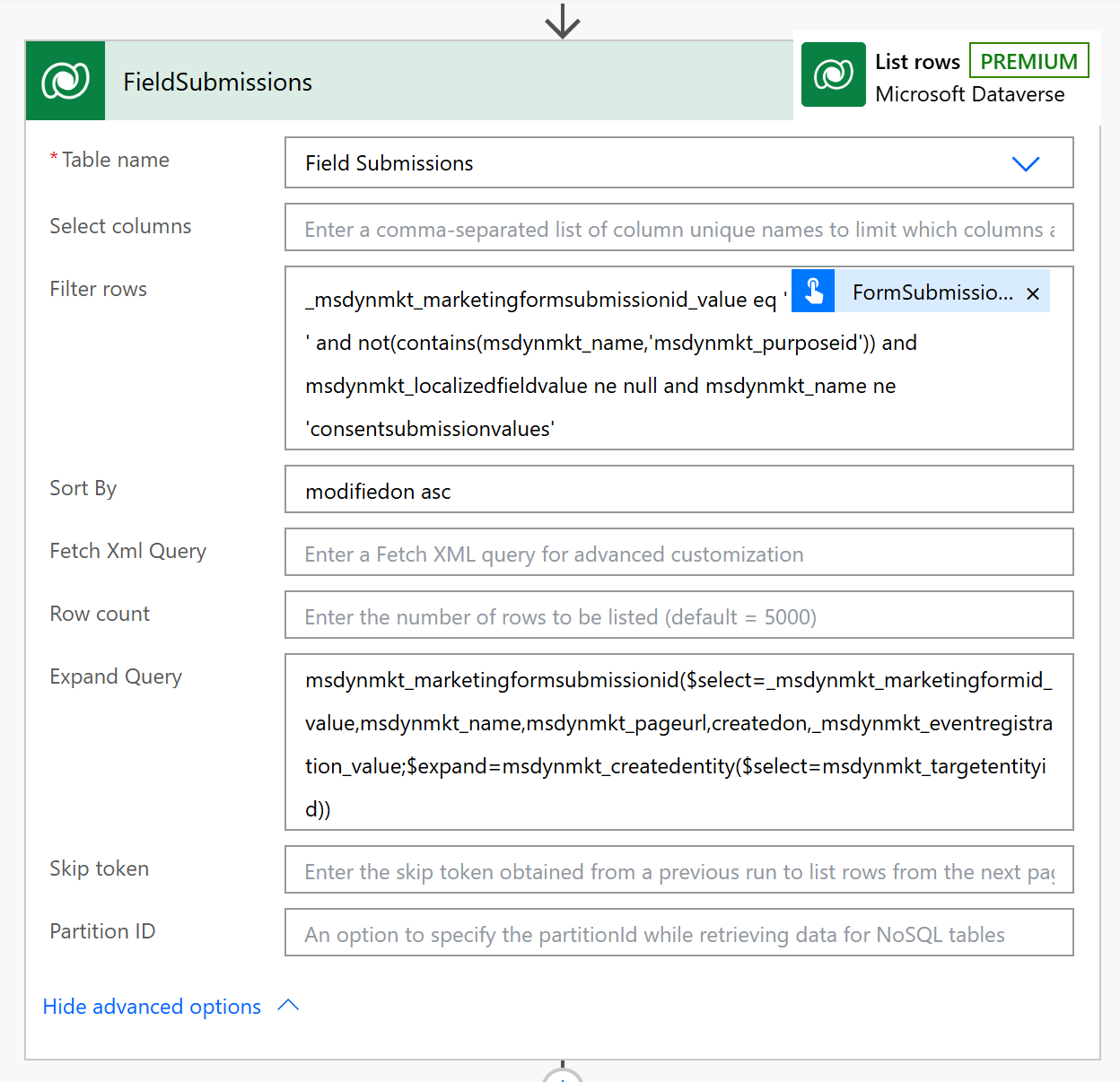Select the green Dataverse icon beside List rows

point(833,74)
